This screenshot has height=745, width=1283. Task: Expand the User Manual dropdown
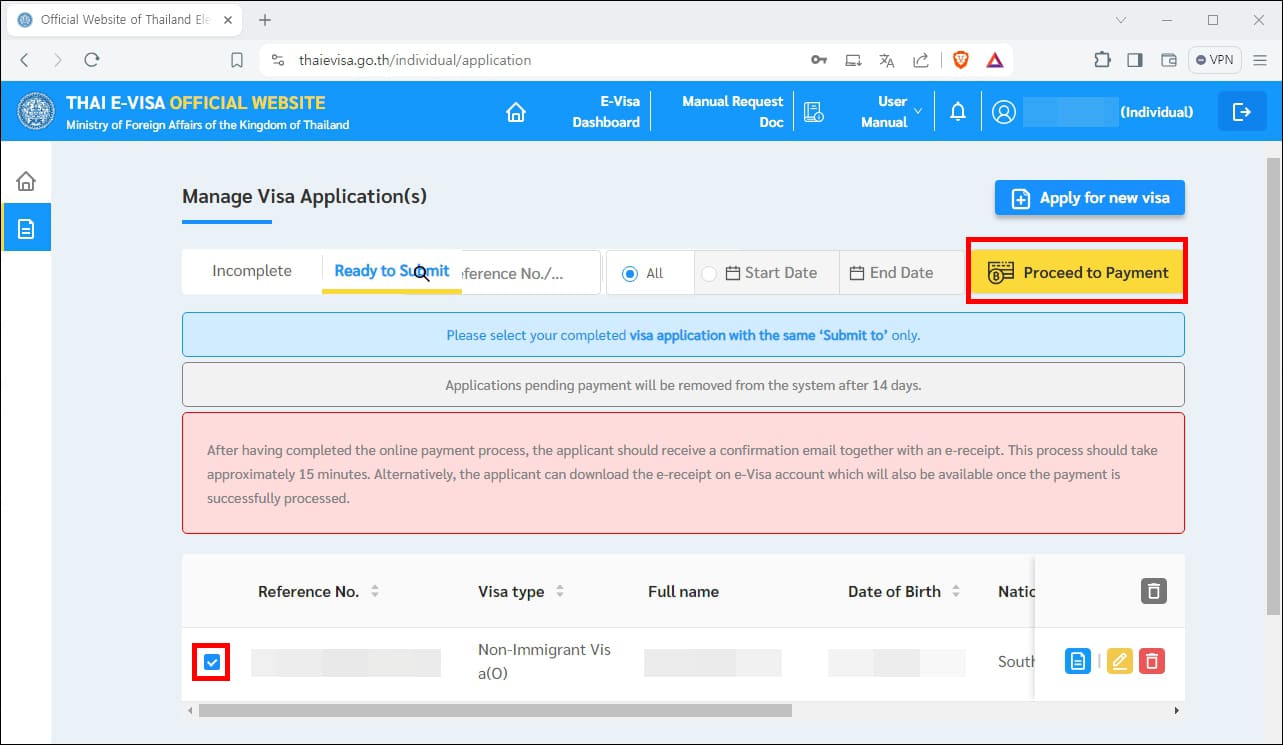tap(892, 112)
